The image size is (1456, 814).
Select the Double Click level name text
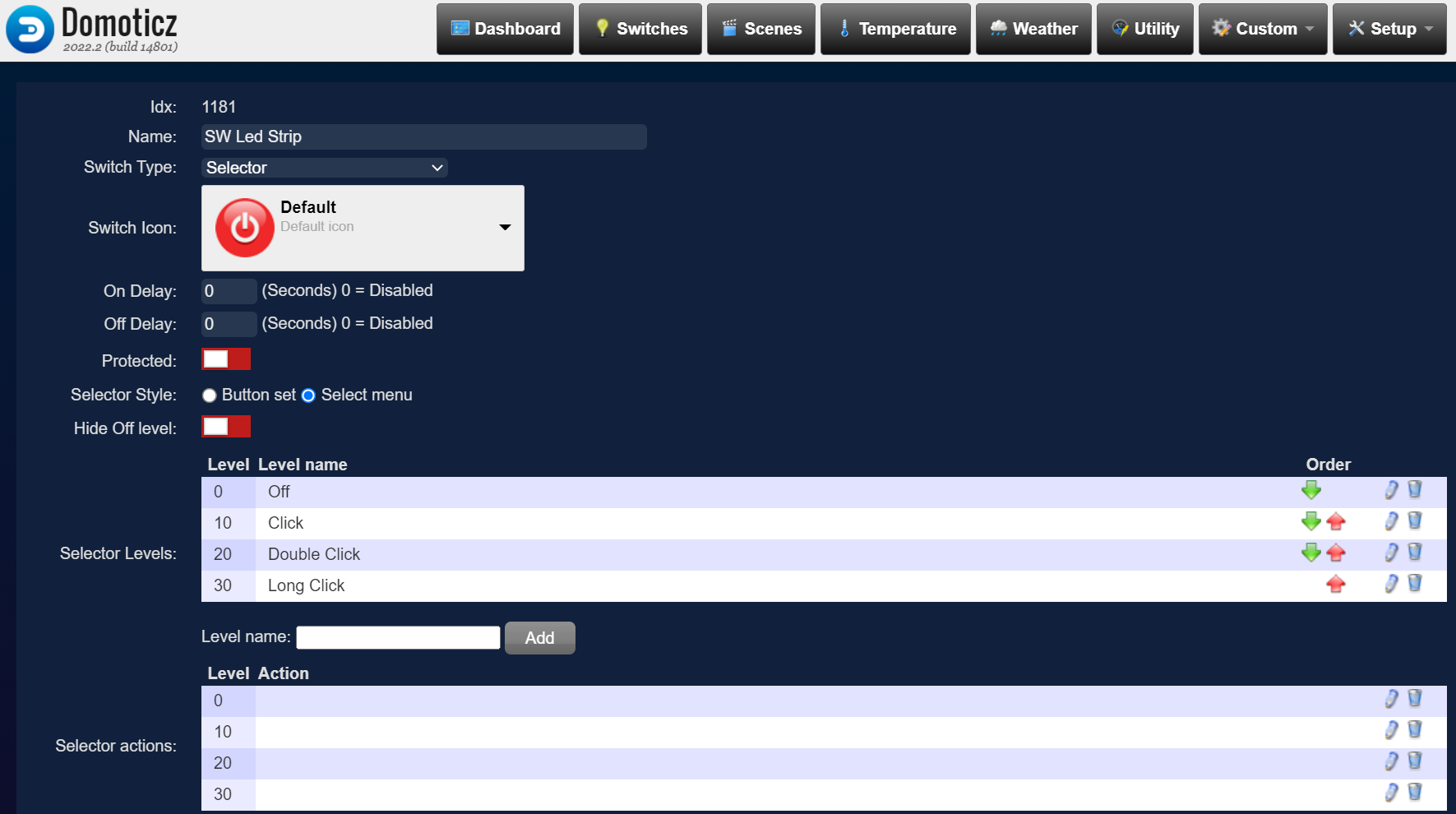click(314, 554)
